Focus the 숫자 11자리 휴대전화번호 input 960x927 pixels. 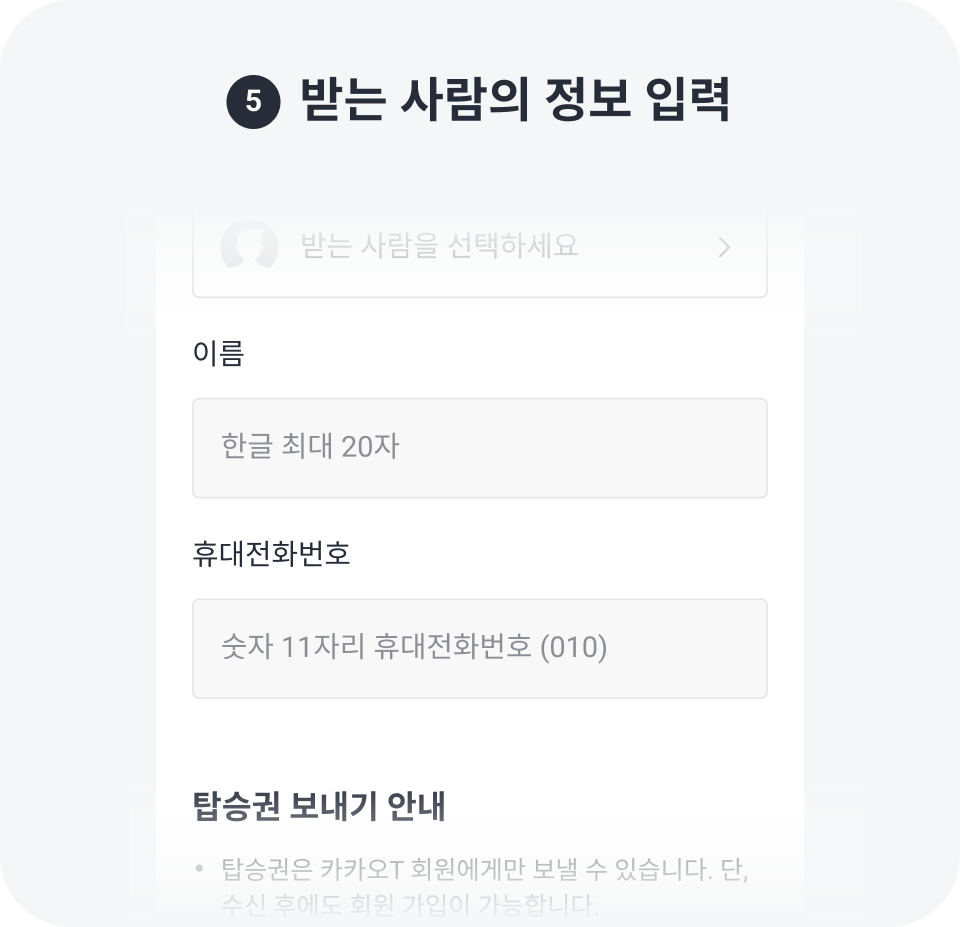click(x=480, y=649)
